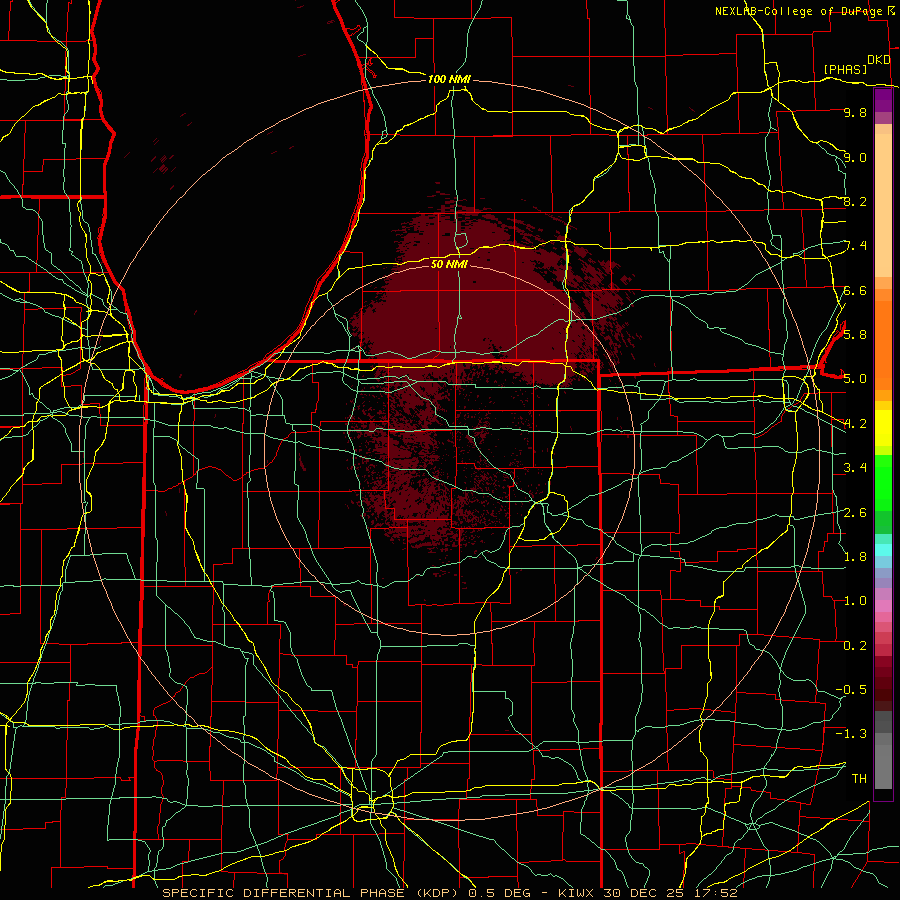Click the 0.2 legend value
Image resolution: width=900 pixels, height=900 pixels.
pos(855,646)
